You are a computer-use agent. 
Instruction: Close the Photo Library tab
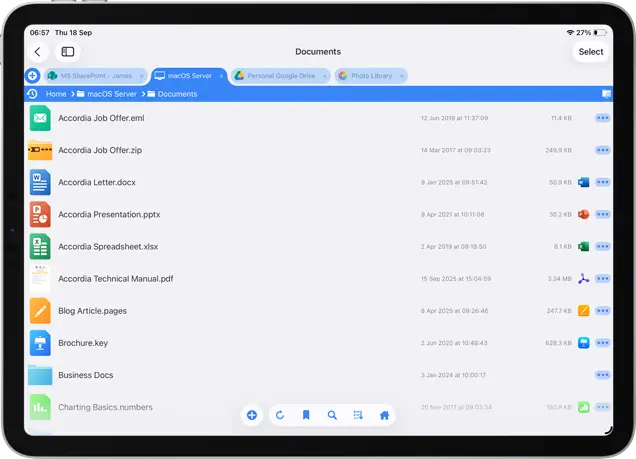pos(400,76)
